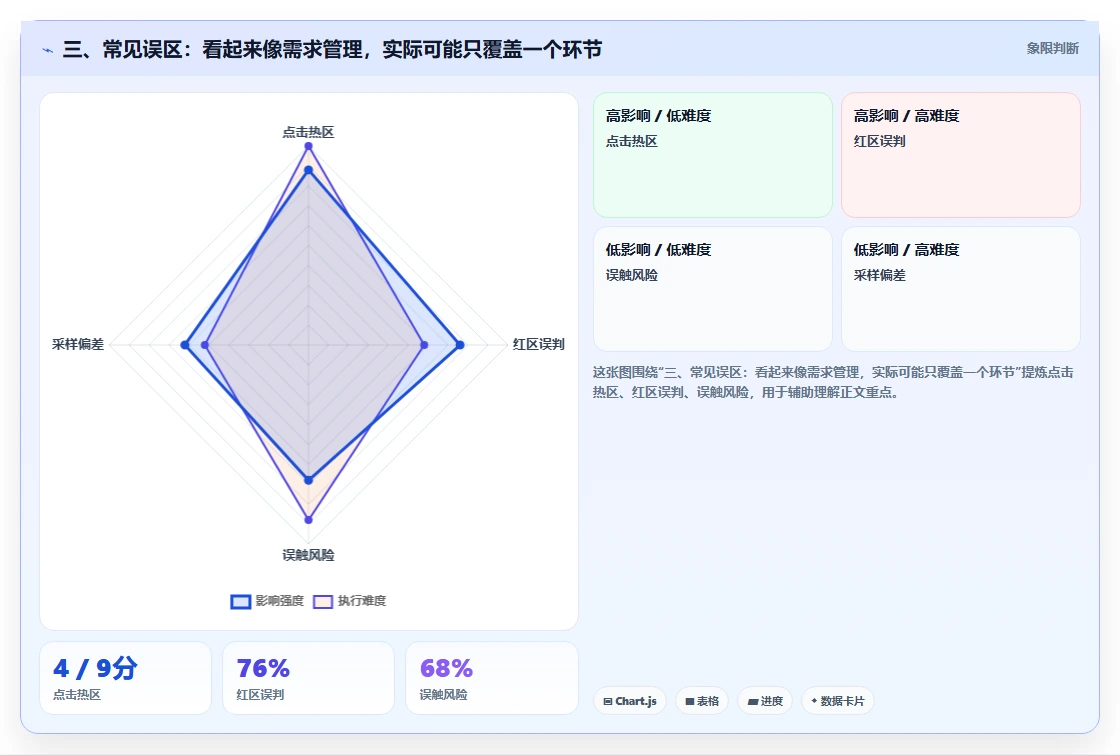Toggle the 影响强度 legend series
1120x755 pixels.
[267, 601]
